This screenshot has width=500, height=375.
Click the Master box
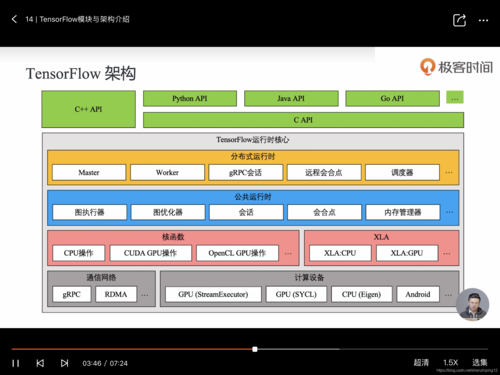89,172
